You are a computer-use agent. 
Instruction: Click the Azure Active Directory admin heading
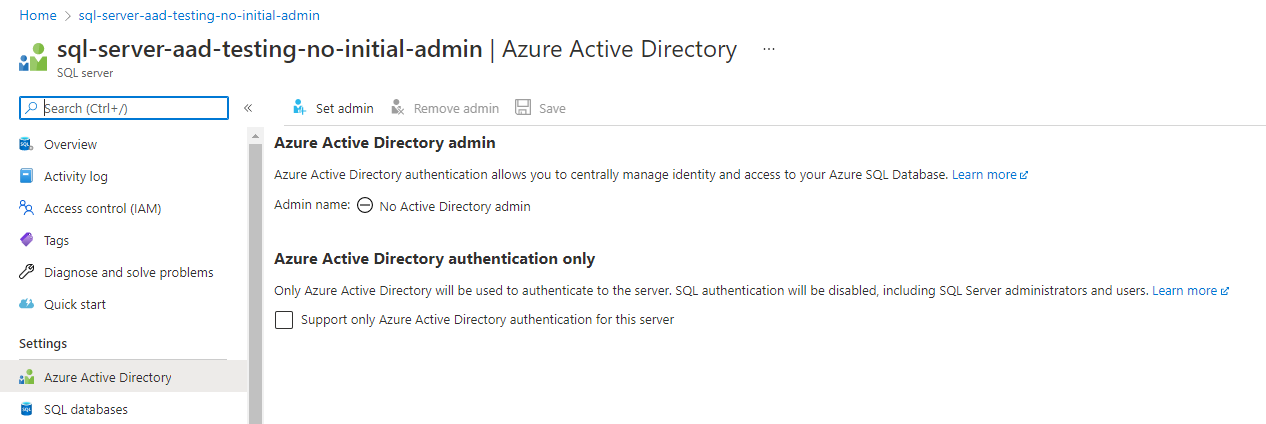(385, 143)
